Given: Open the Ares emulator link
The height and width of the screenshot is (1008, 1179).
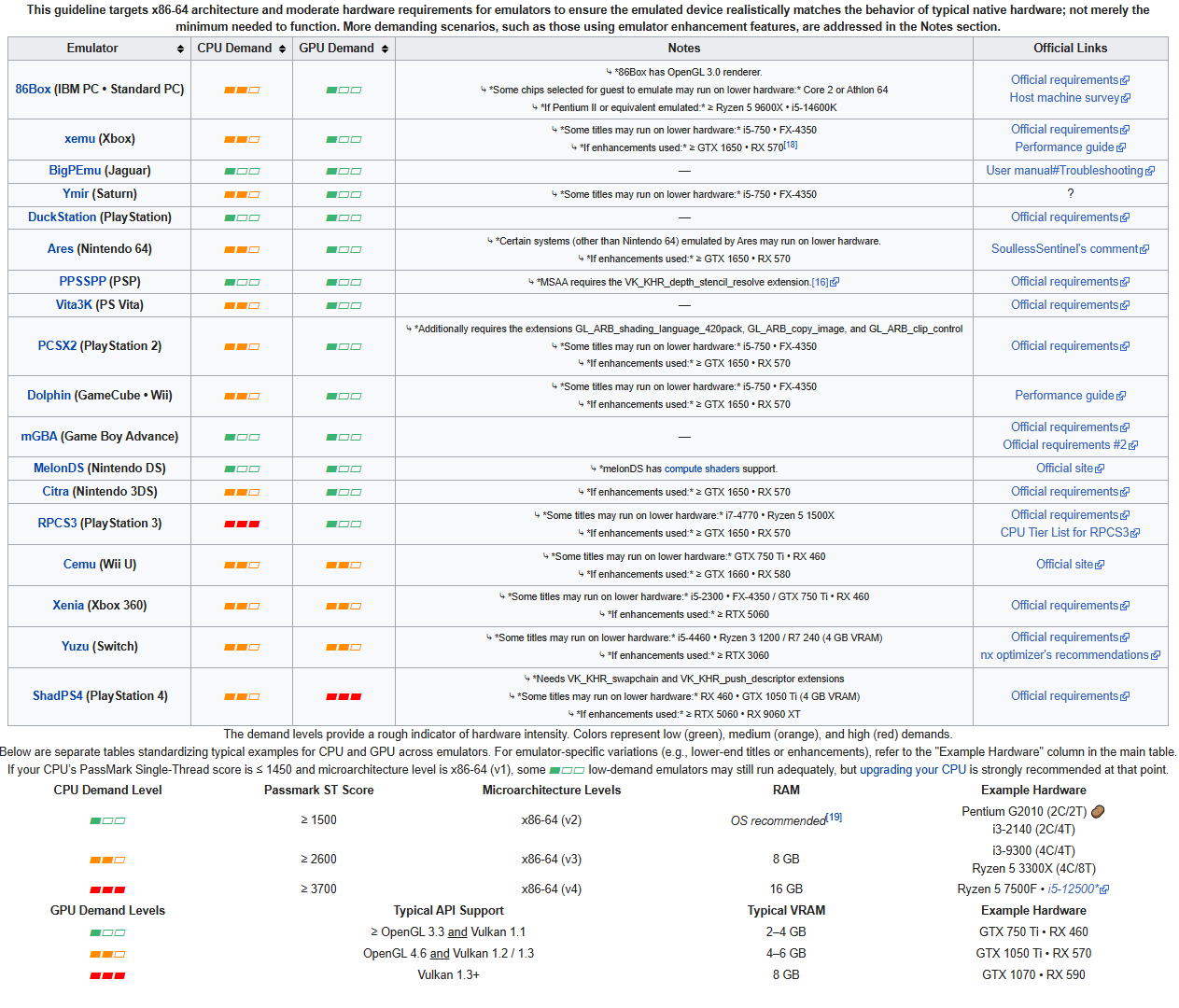Looking at the screenshot, I should [60, 248].
